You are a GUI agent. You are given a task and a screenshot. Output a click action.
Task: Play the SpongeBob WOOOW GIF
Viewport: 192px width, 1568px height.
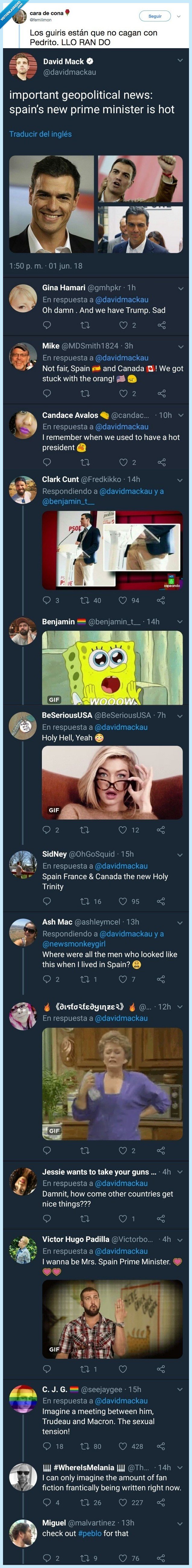(x=112, y=668)
